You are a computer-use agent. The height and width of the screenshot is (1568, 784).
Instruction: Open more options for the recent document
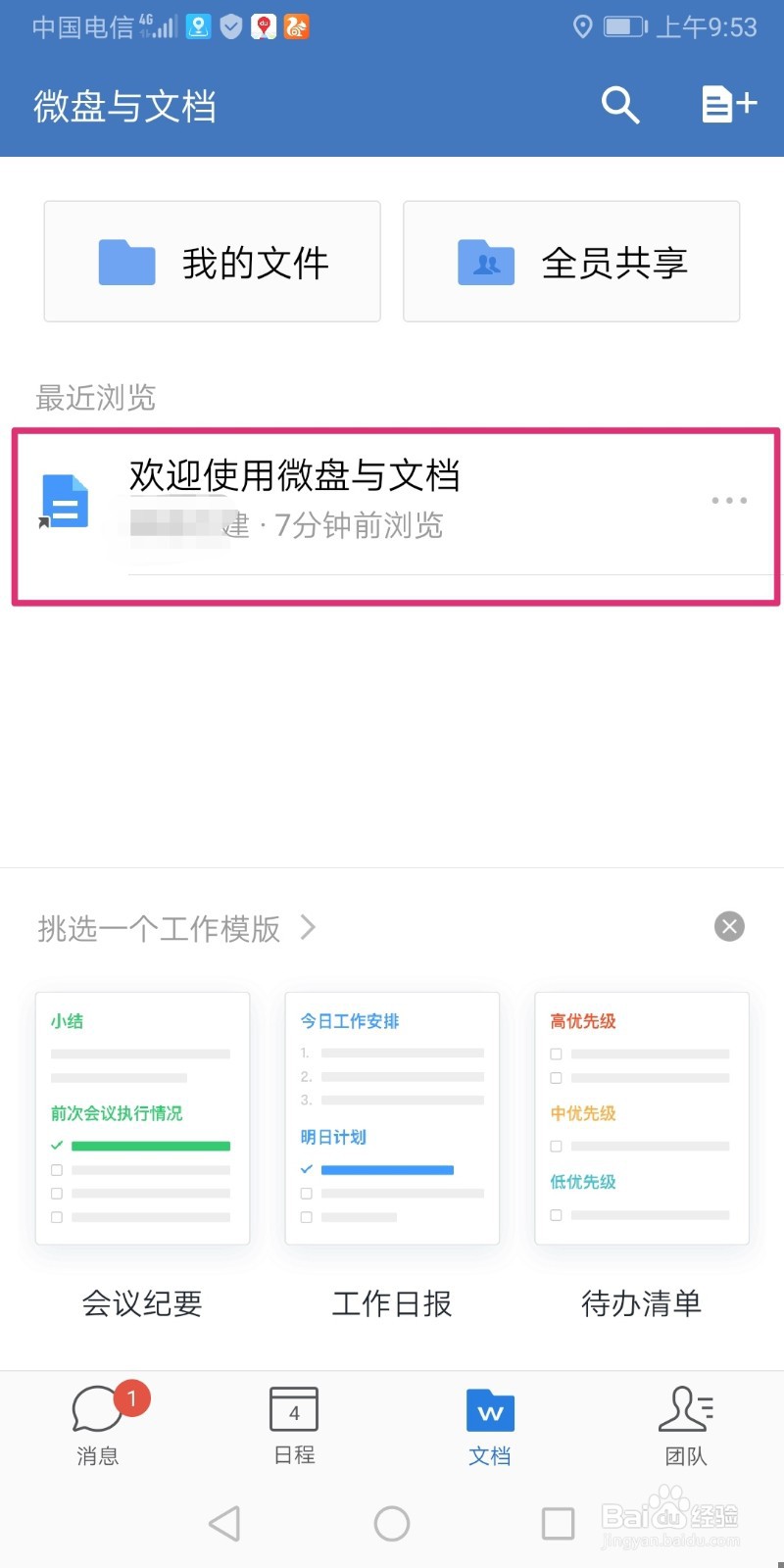click(x=729, y=501)
